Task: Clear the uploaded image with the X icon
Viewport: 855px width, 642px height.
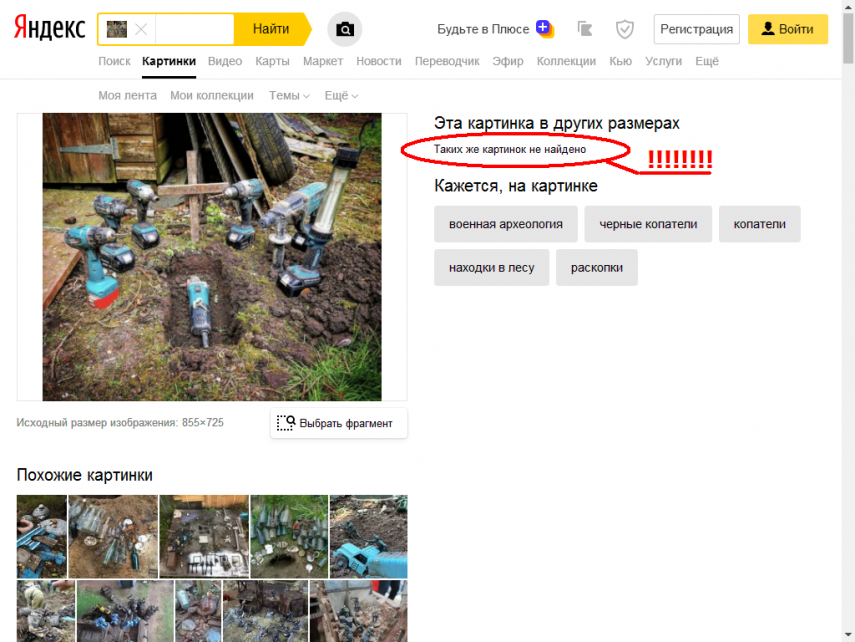Action: tap(141, 30)
